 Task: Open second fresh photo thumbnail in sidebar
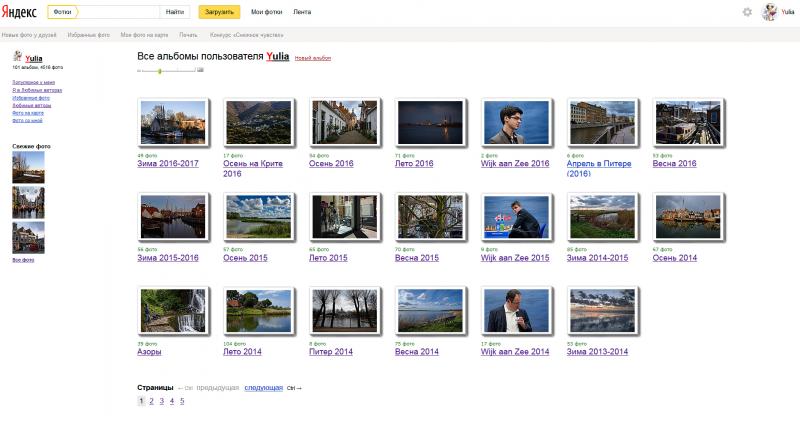(x=29, y=202)
